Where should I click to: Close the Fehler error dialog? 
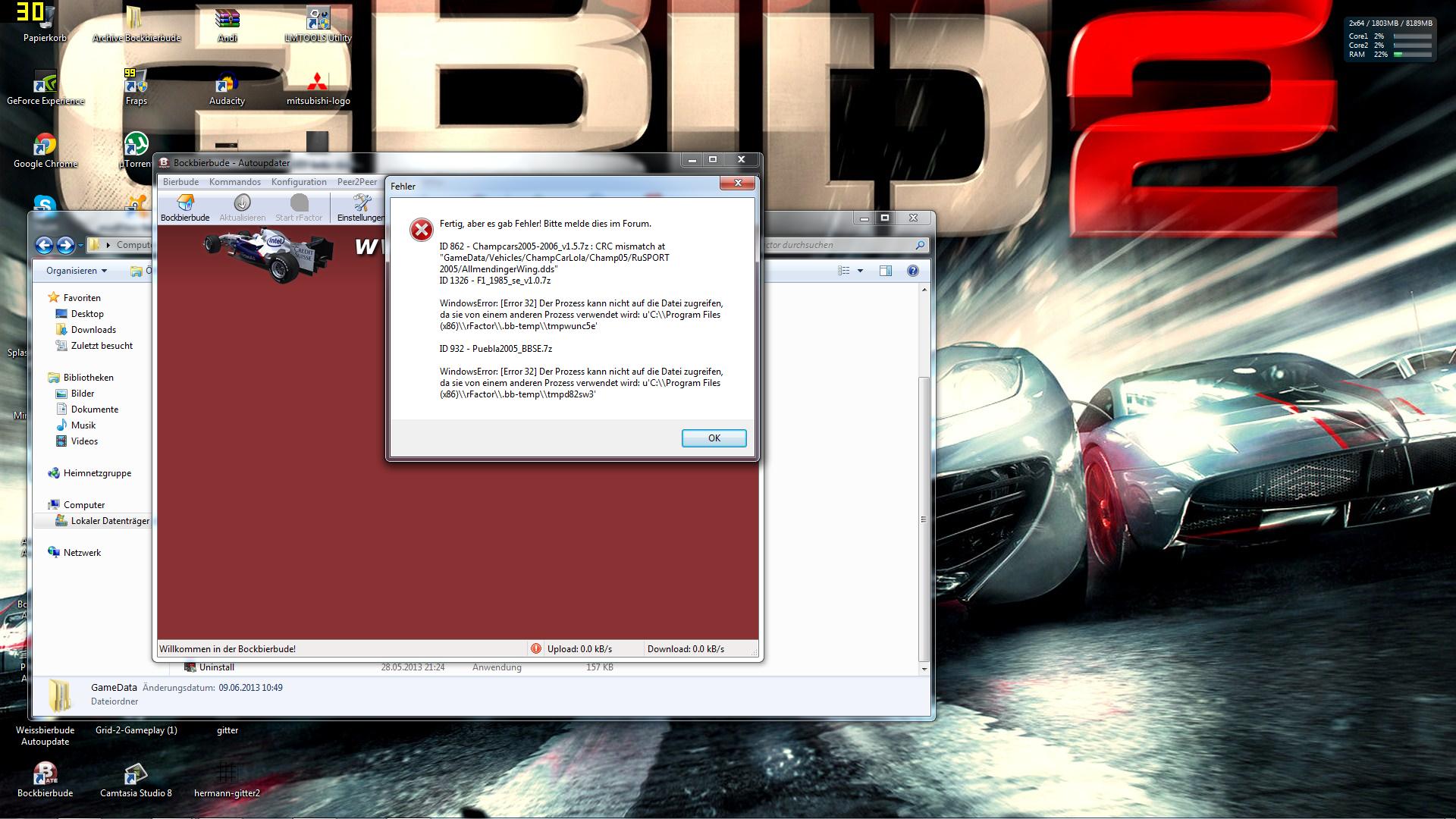pos(737,184)
